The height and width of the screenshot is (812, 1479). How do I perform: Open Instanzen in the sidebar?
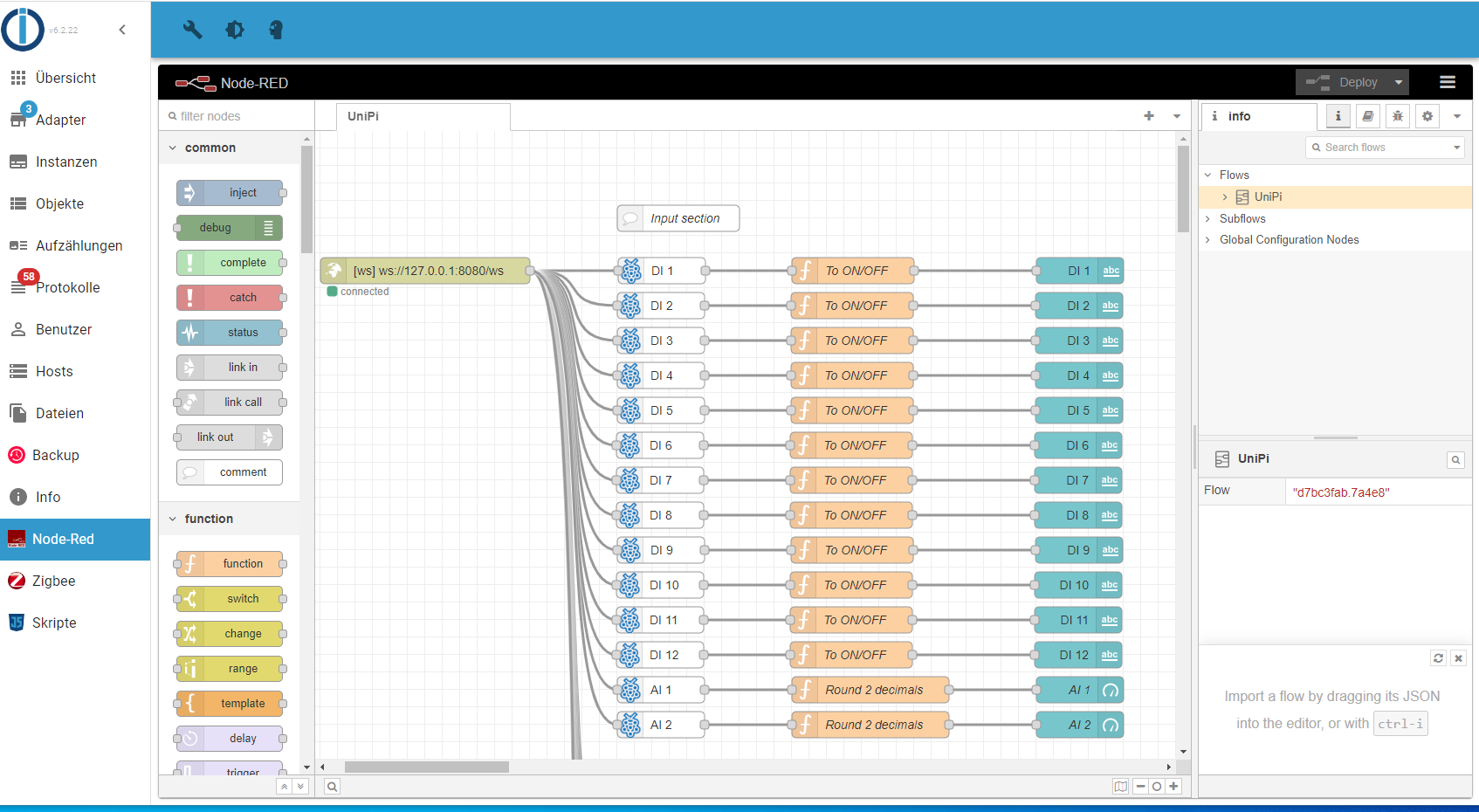[x=75, y=162]
